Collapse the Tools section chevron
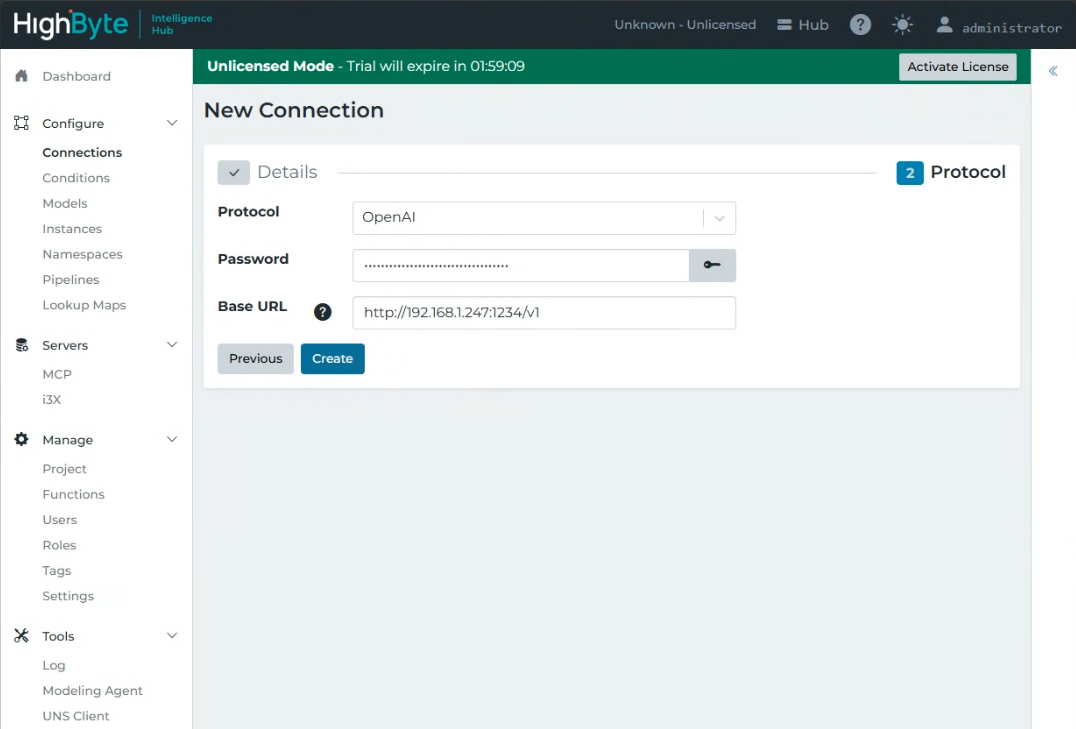Viewport: 1076px width, 729px height. click(172, 636)
